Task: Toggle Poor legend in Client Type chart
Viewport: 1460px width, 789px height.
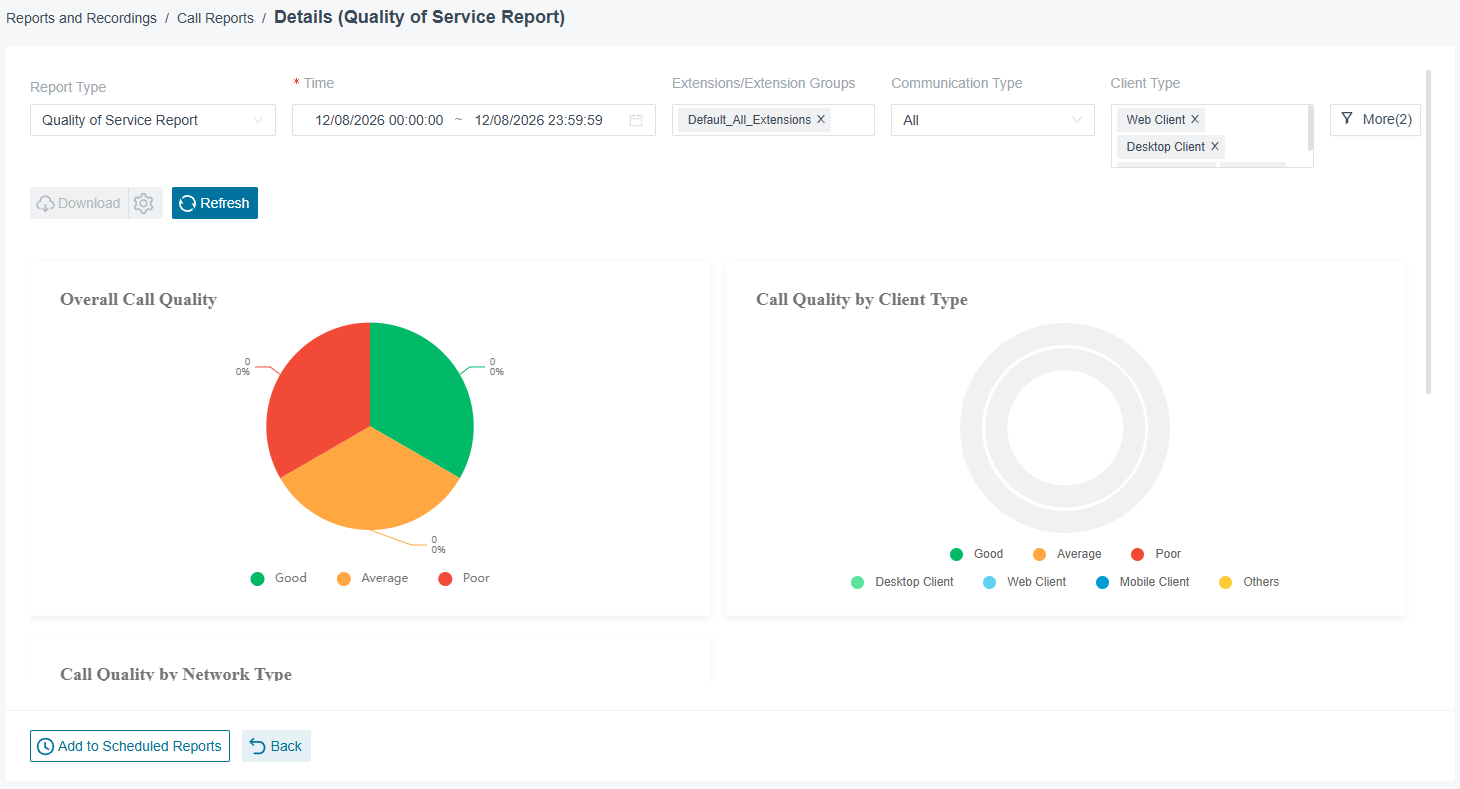Action: pos(1156,554)
